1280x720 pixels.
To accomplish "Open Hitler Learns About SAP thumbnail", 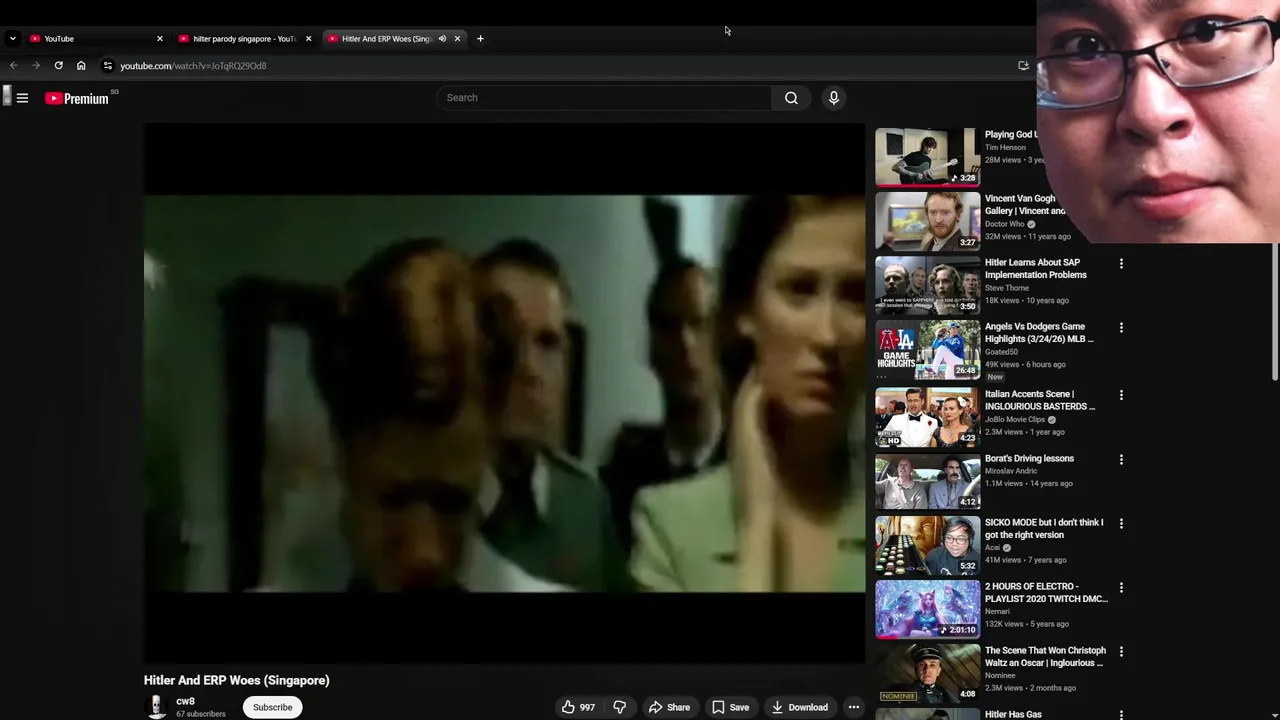I will click(927, 285).
